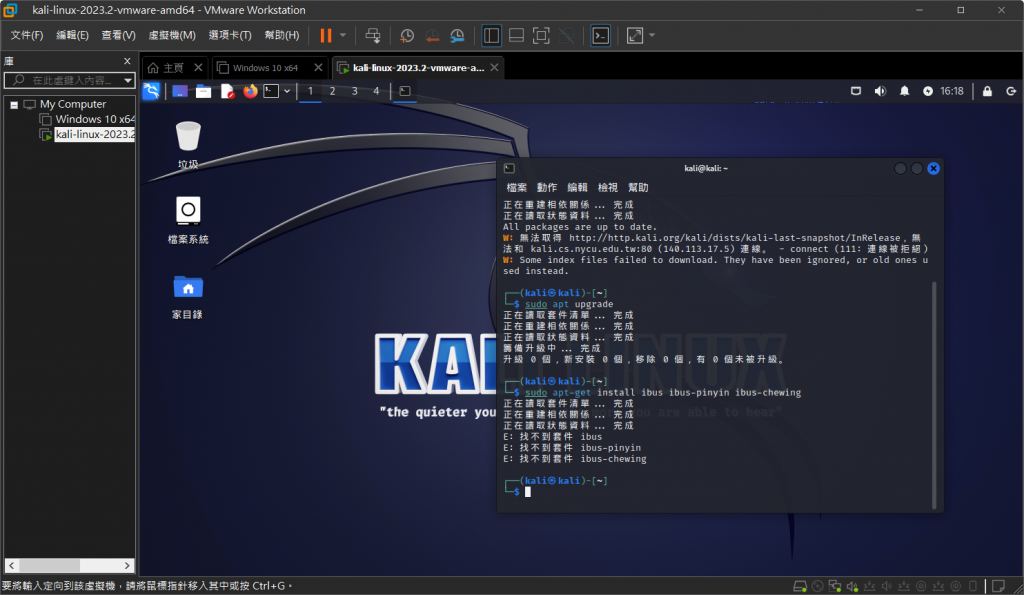1024x595 pixels.
Task: Open the 選項卡(T) menu
Action: coord(230,35)
